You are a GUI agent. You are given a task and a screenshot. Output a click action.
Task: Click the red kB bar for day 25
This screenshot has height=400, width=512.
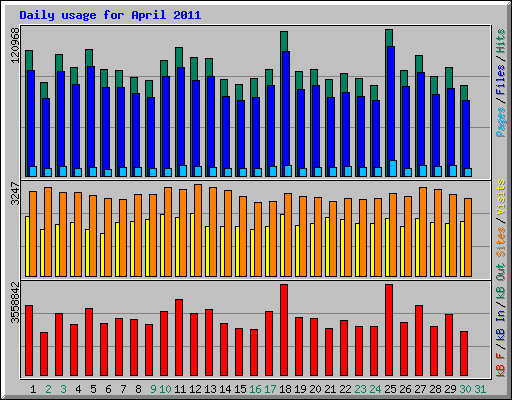[x=389, y=330]
